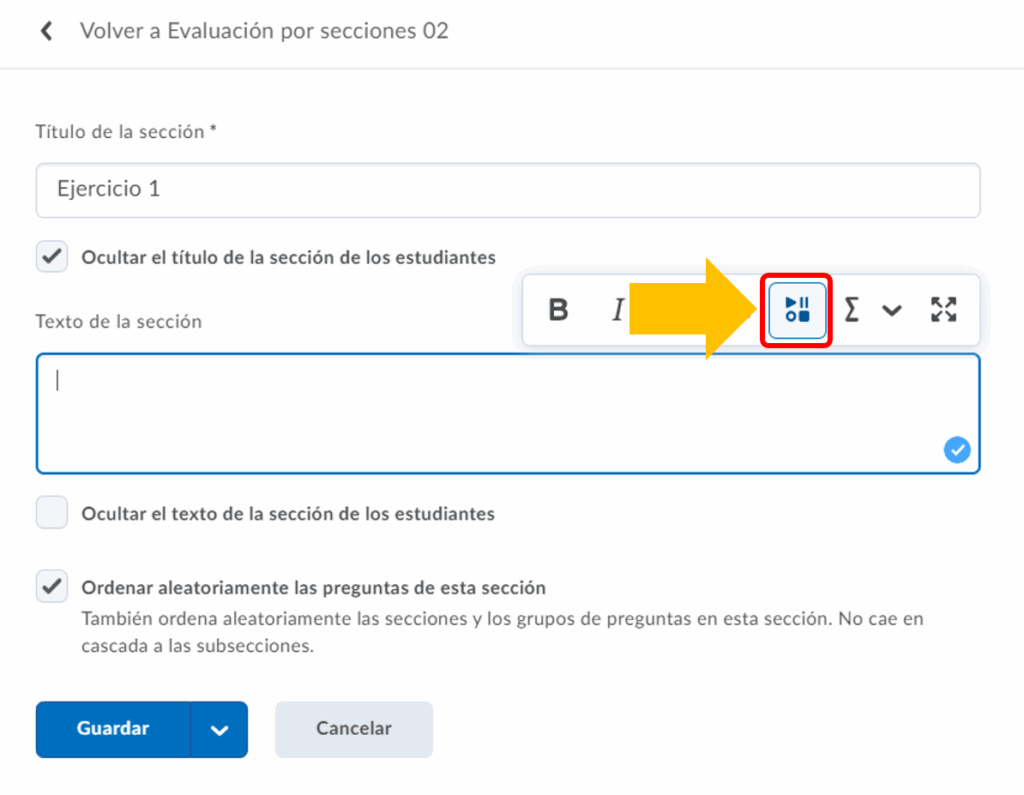The height and width of the screenshot is (795, 1024).
Task: Switch editor to fullscreen mode
Action: click(943, 310)
